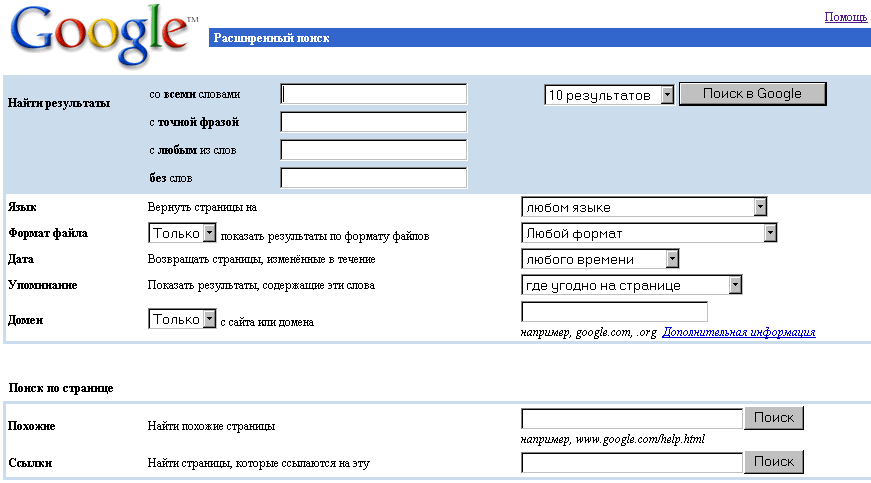Click 'показать результаты по формату файлов' text
871x483 pixels.
tap(325, 237)
